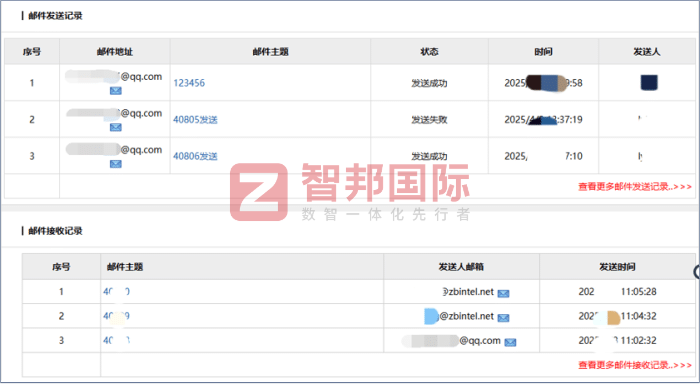The width and height of the screenshot is (700, 384).
Task: Click envelope icon beside sender at 11:04:32
Action: click(x=503, y=318)
